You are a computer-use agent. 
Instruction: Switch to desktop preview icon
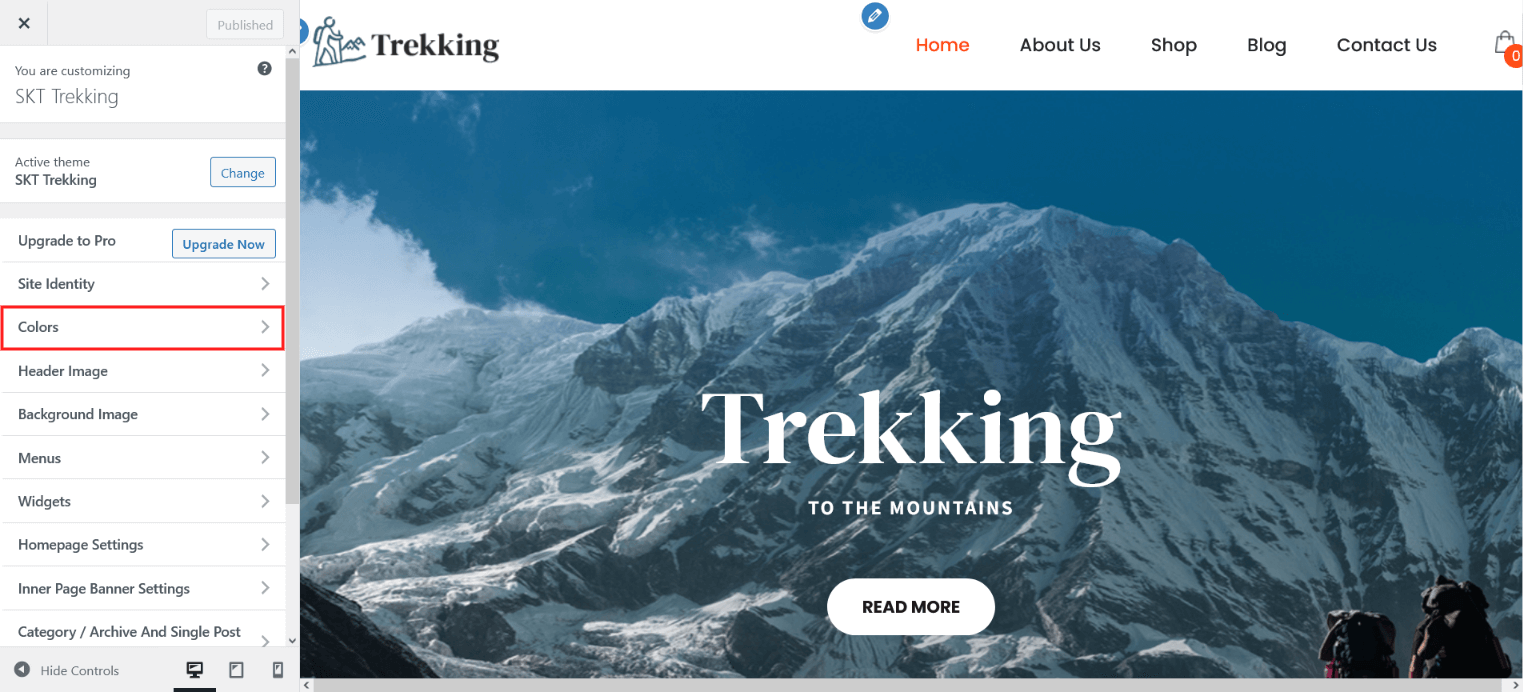point(195,670)
